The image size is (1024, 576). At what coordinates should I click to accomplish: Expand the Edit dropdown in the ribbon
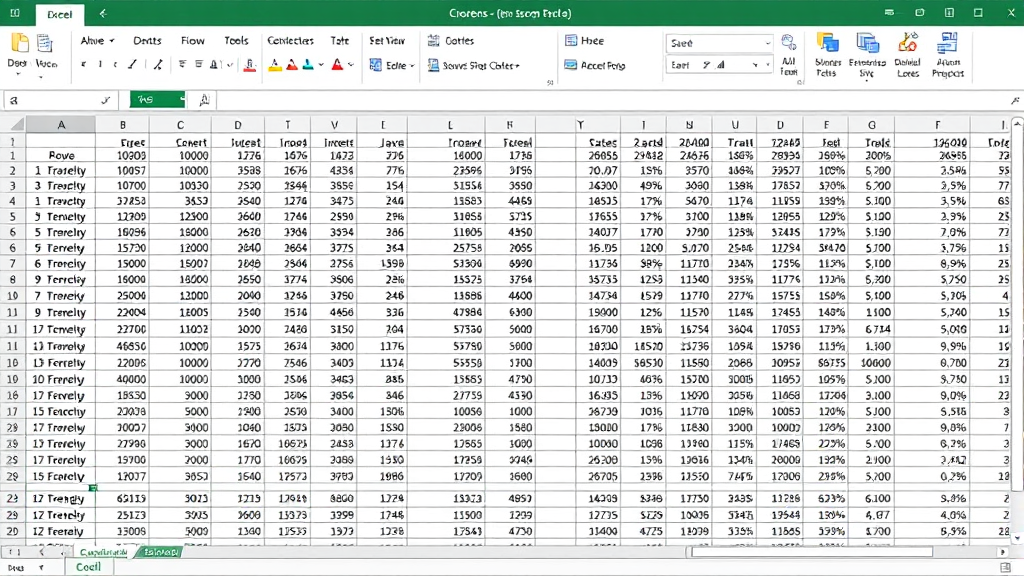(x=390, y=64)
